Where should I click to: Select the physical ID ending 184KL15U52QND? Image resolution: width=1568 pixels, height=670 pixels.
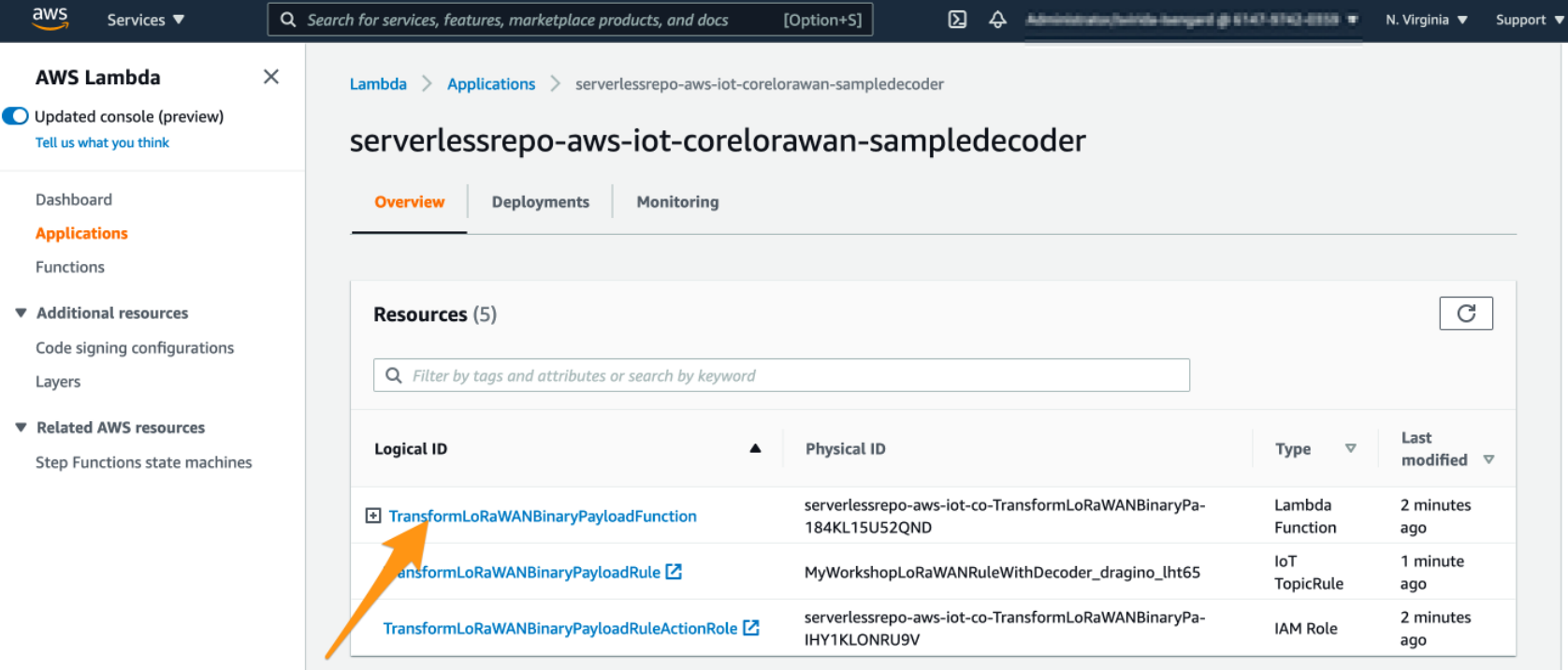pos(1005,516)
